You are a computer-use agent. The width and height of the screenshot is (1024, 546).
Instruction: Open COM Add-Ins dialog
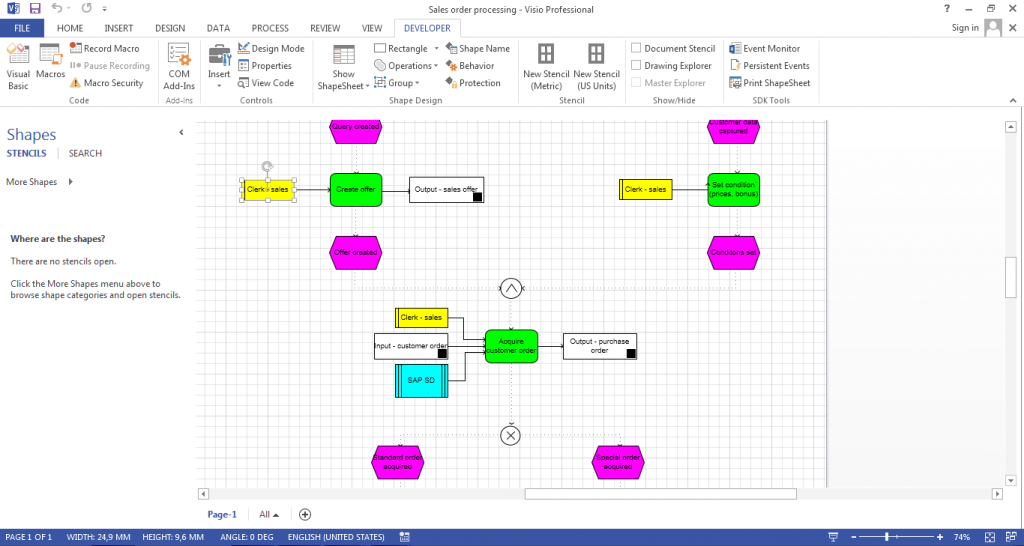pos(179,67)
